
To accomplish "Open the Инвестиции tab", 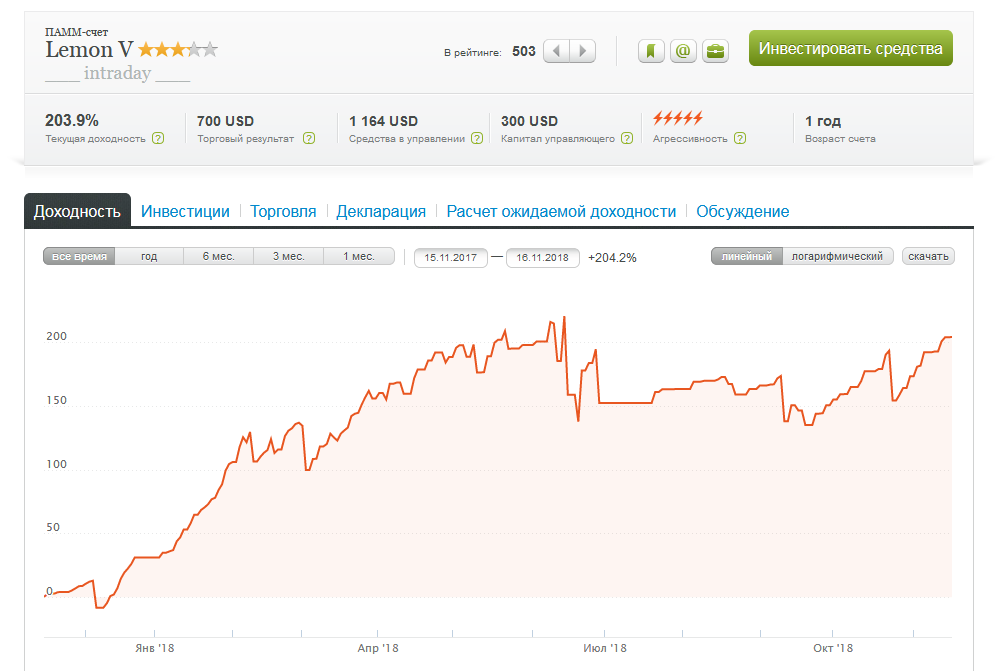I will pyautogui.click(x=185, y=211).
